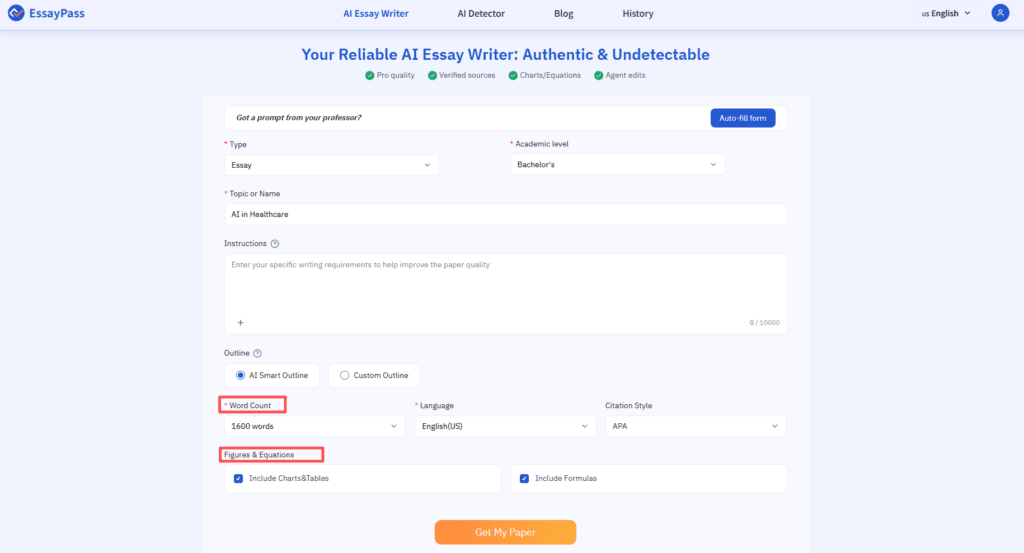Click the Pro quality text
1024x553 pixels.
click(395, 76)
